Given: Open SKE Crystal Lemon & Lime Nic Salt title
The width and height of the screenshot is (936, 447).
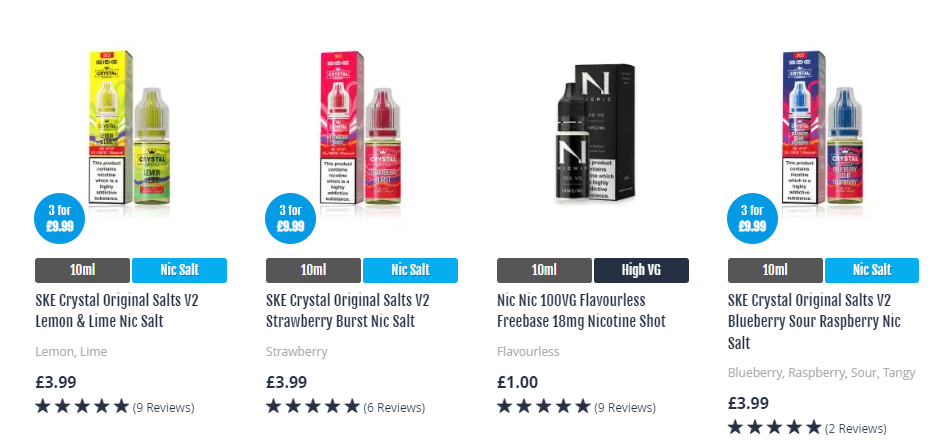Looking at the screenshot, I should click(x=117, y=310).
